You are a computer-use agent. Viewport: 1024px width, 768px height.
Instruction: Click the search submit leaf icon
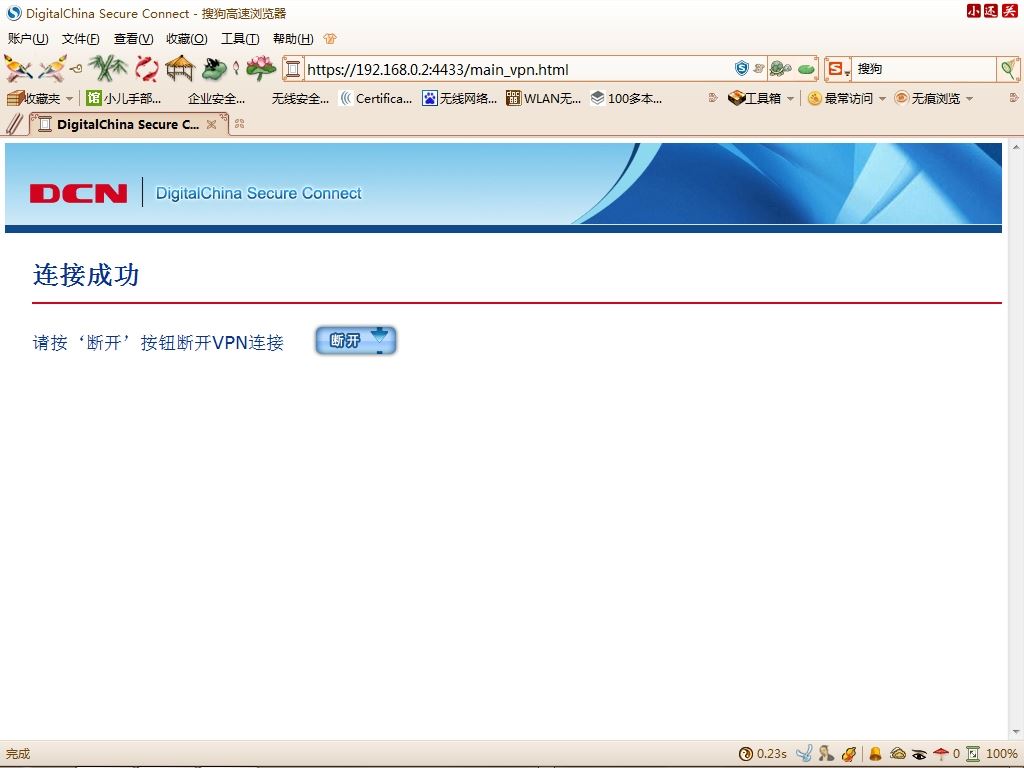pyautogui.click(x=1009, y=69)
